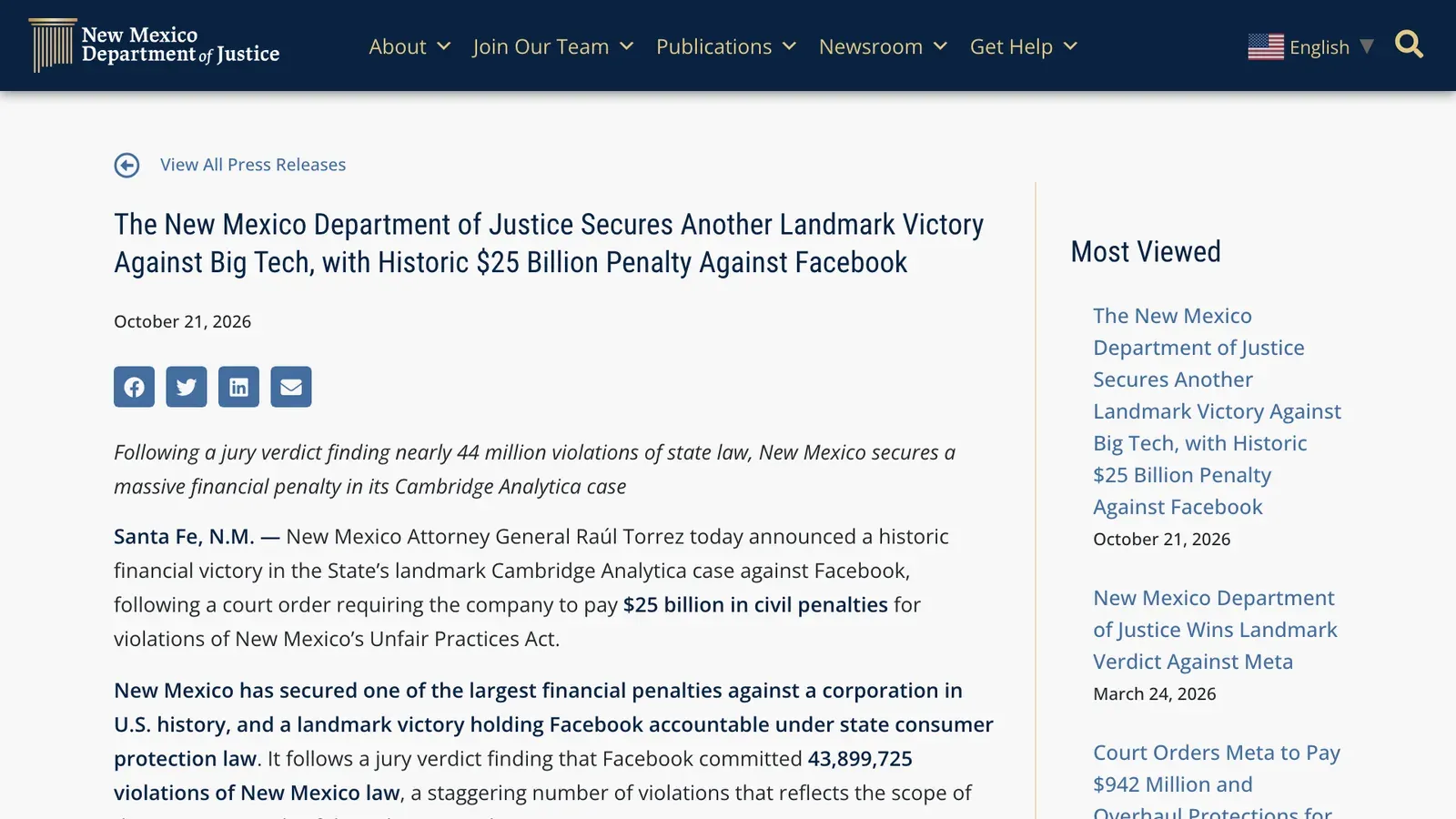This screenshot has height=819, width=1456.
Task: Open the Join Our Team menu item
Action: [541, 46]
